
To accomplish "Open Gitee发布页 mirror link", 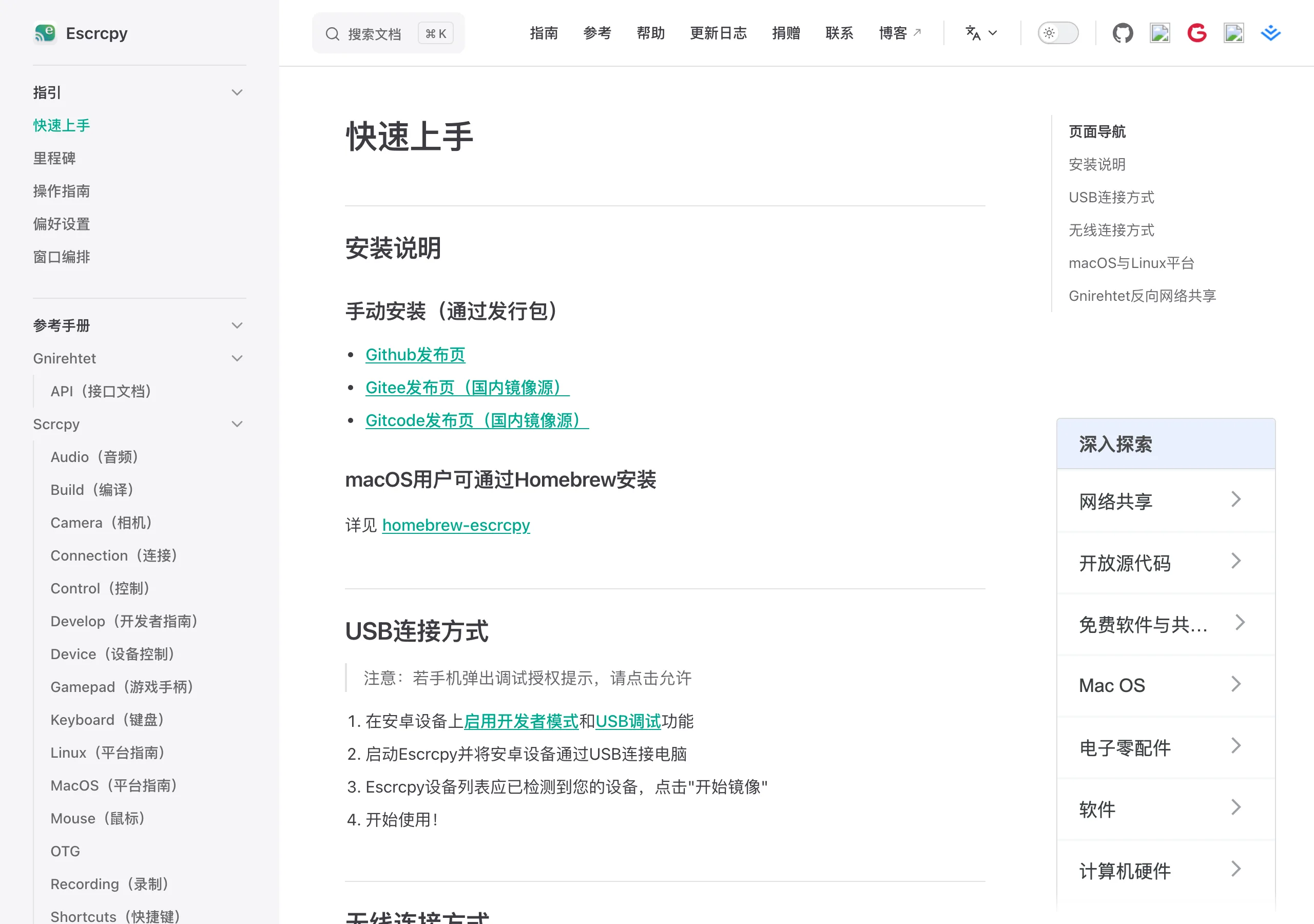I will coord(468,388).
